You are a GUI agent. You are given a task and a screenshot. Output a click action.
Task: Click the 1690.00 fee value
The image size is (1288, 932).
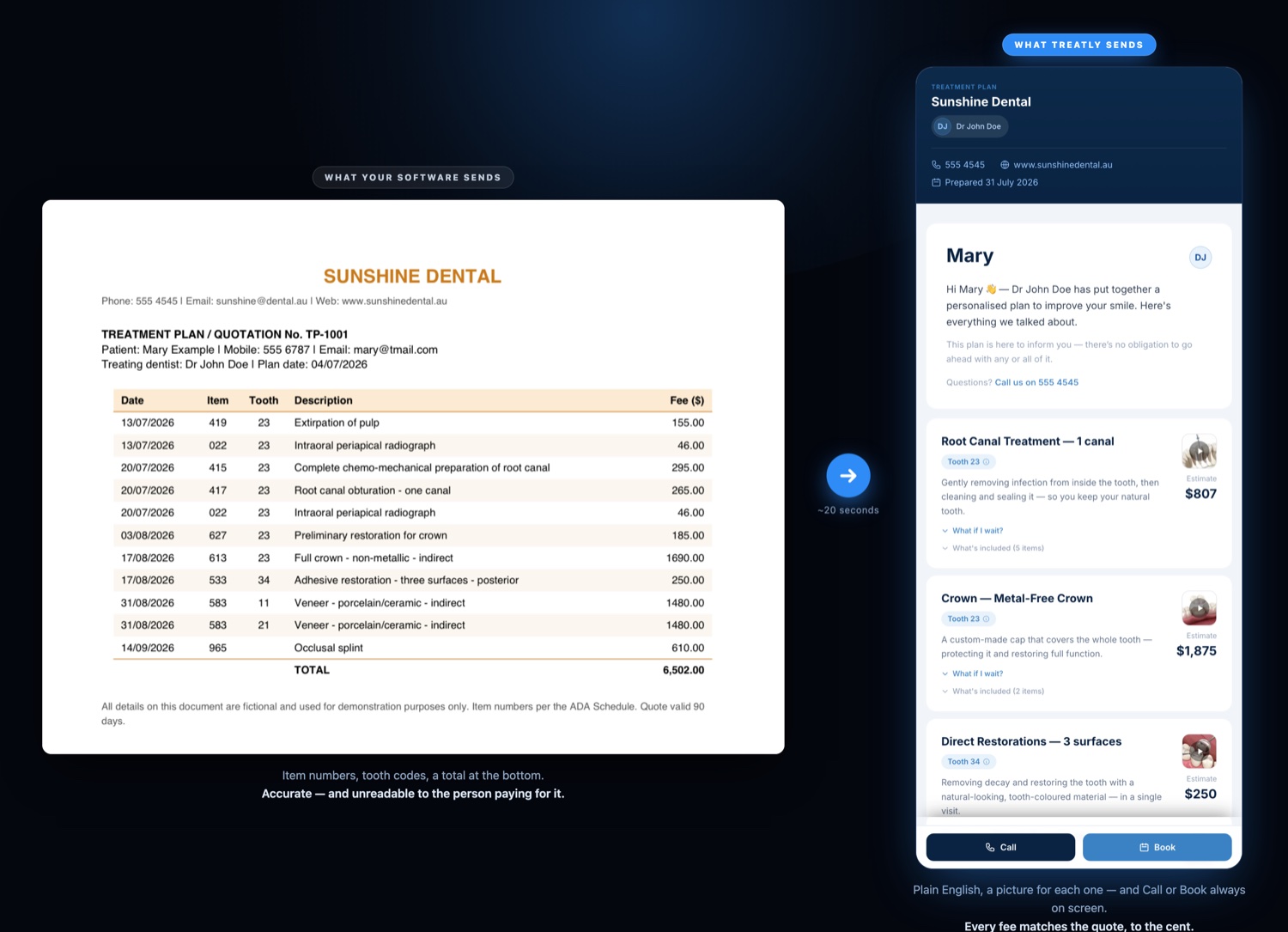(x=685, y=558)
